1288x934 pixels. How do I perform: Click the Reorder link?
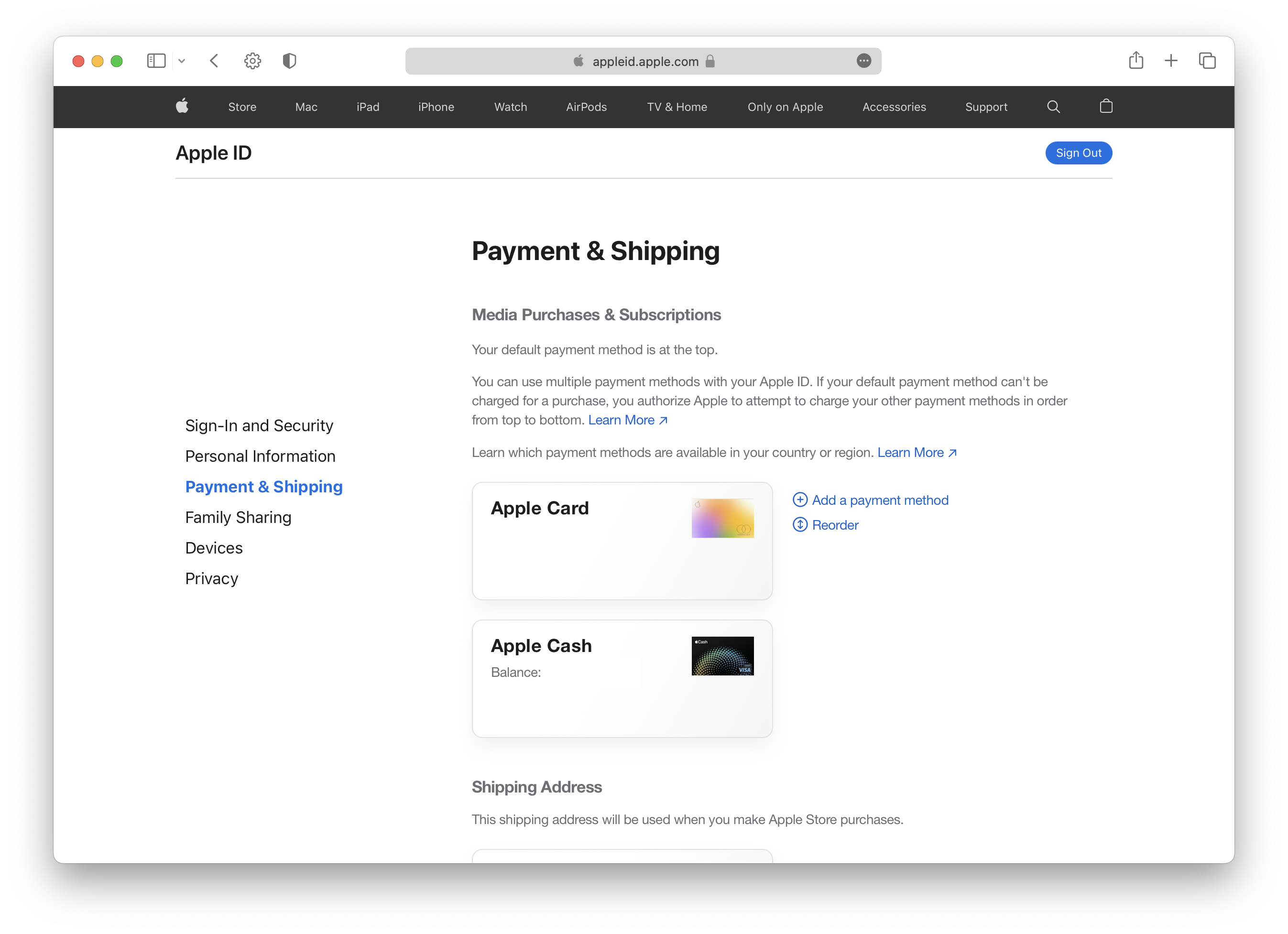835,525
